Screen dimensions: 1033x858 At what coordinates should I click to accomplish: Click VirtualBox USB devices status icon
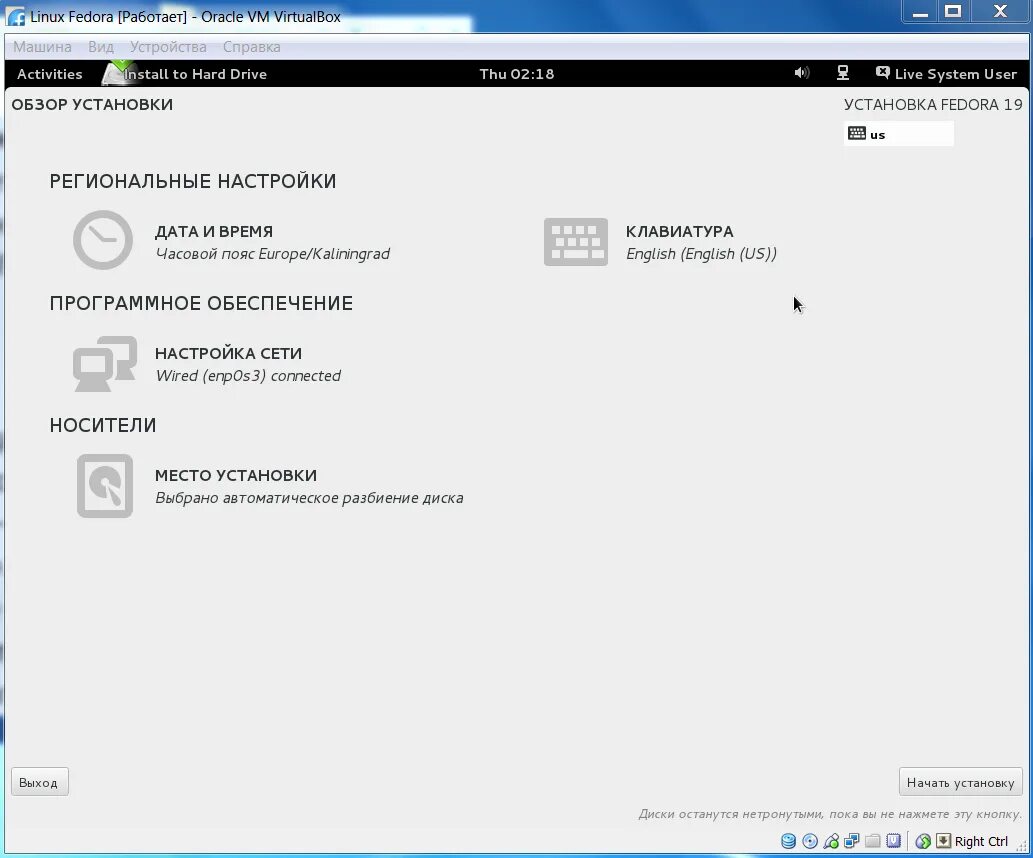pos(831,841)
